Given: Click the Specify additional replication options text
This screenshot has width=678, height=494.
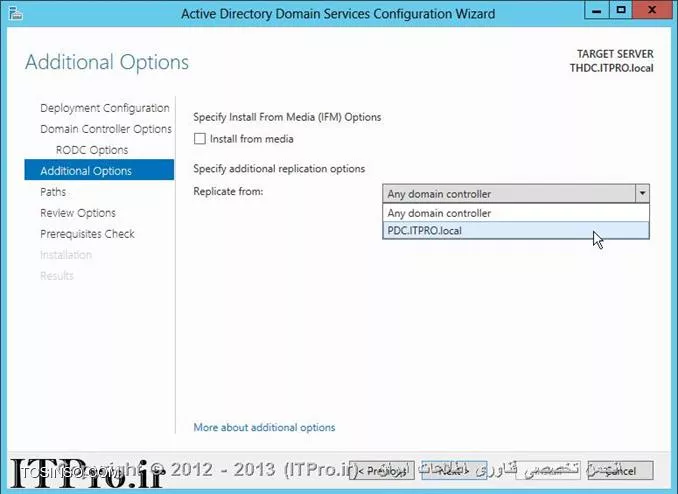Looking at the screenshot, I should [x=279, y=169].
